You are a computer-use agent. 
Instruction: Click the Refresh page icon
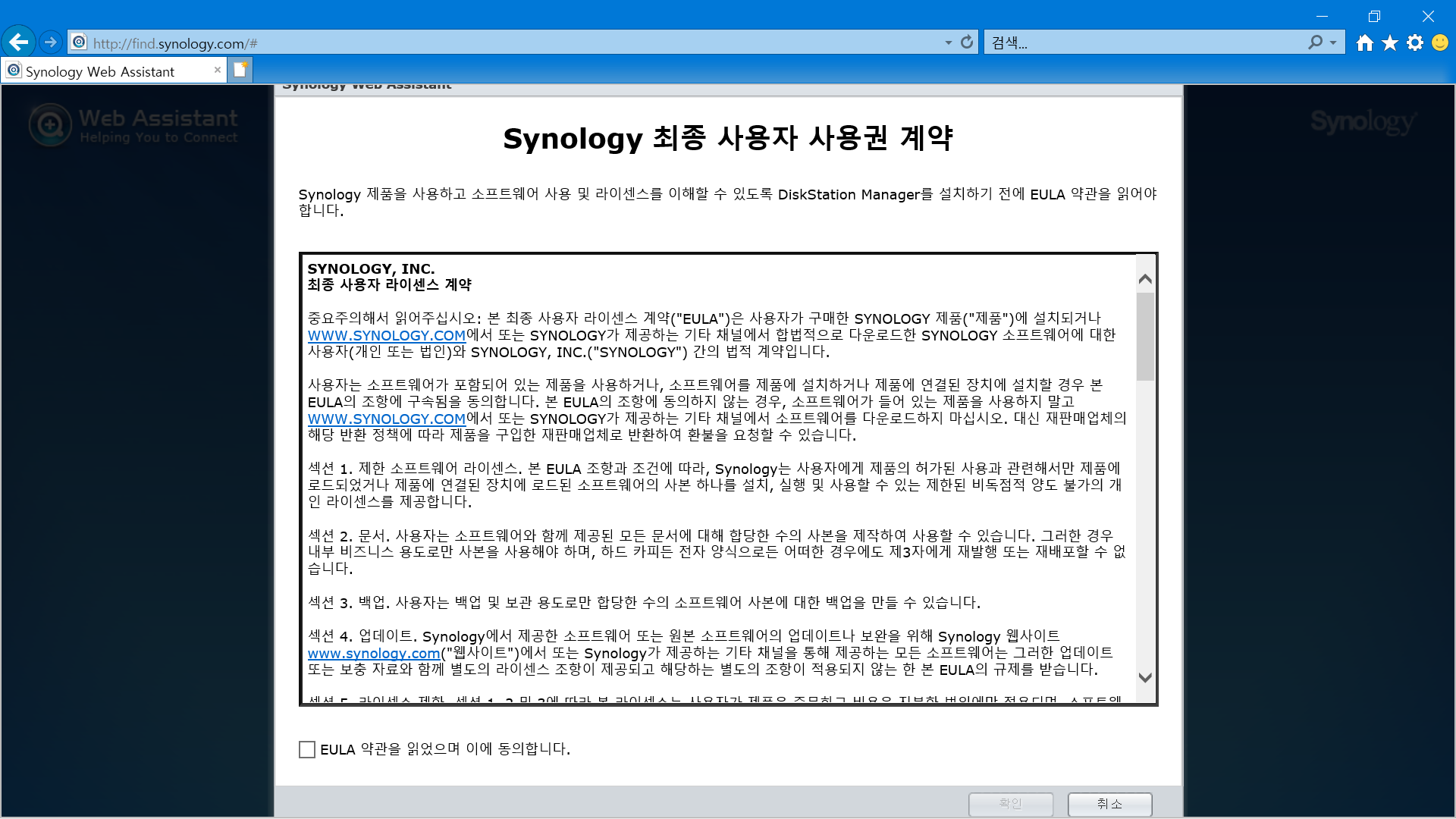(x=967, y=42)
